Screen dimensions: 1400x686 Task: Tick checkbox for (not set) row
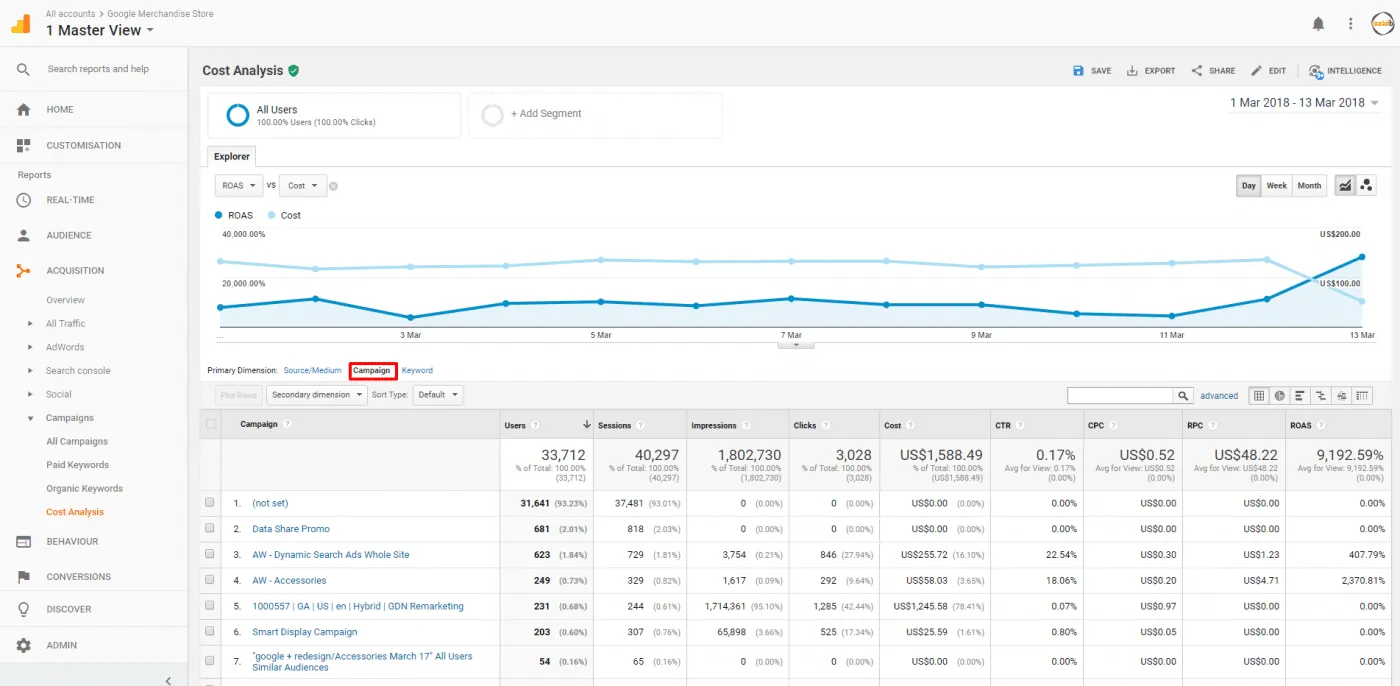pyautogui.click(x=210, y=503)
